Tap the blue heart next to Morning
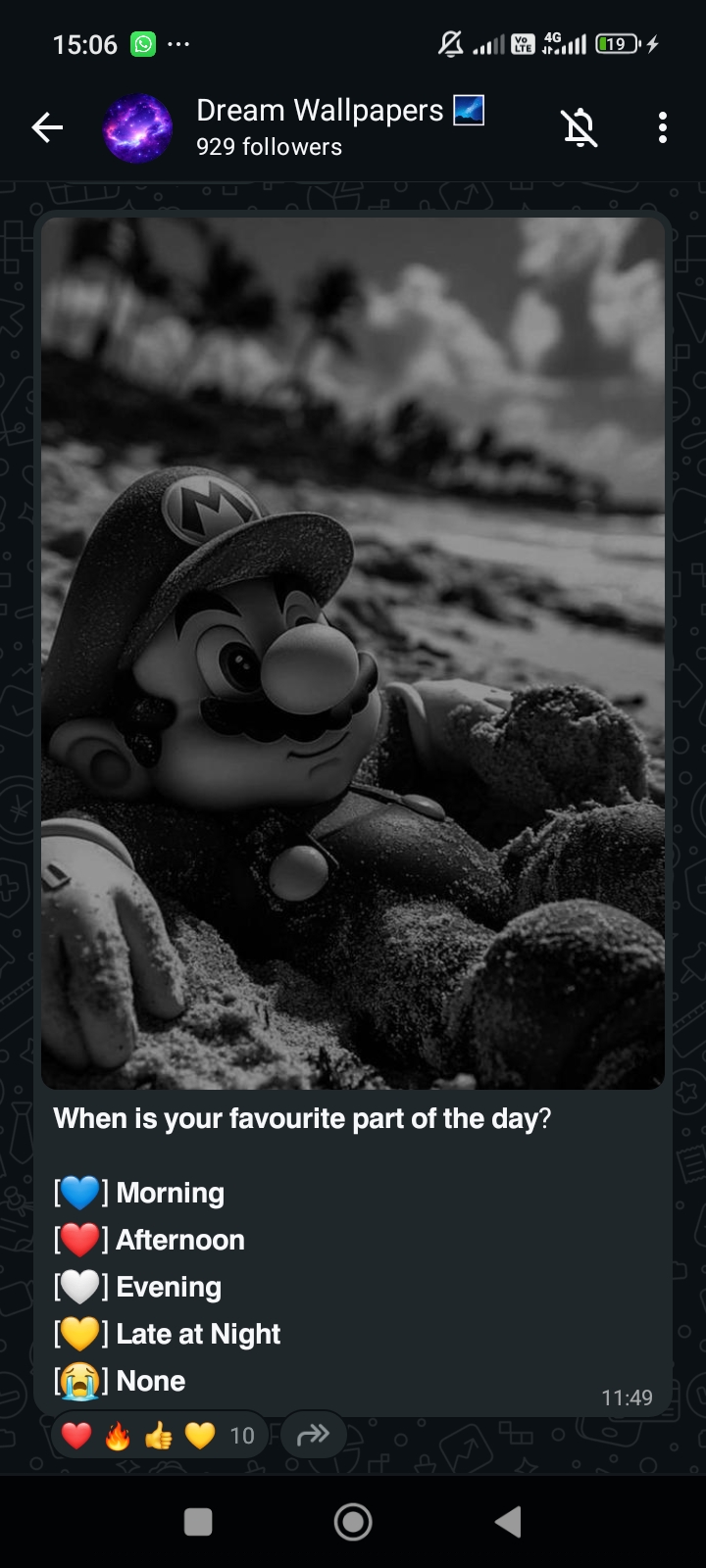706x1568 pixels. (x=80, y=1193)
